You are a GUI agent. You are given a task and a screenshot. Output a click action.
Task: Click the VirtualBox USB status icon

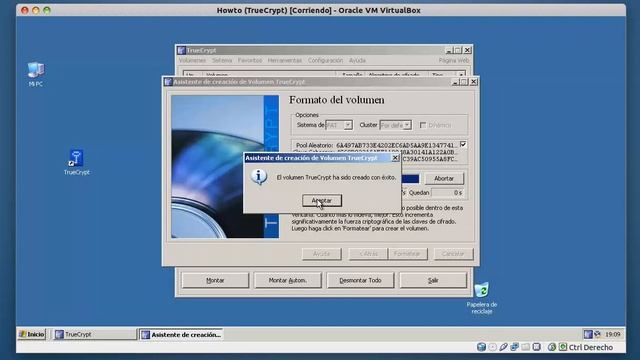503,347
